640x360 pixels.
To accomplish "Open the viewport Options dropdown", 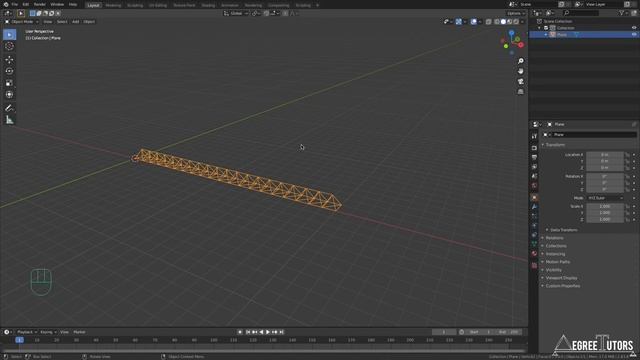I will click(x=516, y=13).
